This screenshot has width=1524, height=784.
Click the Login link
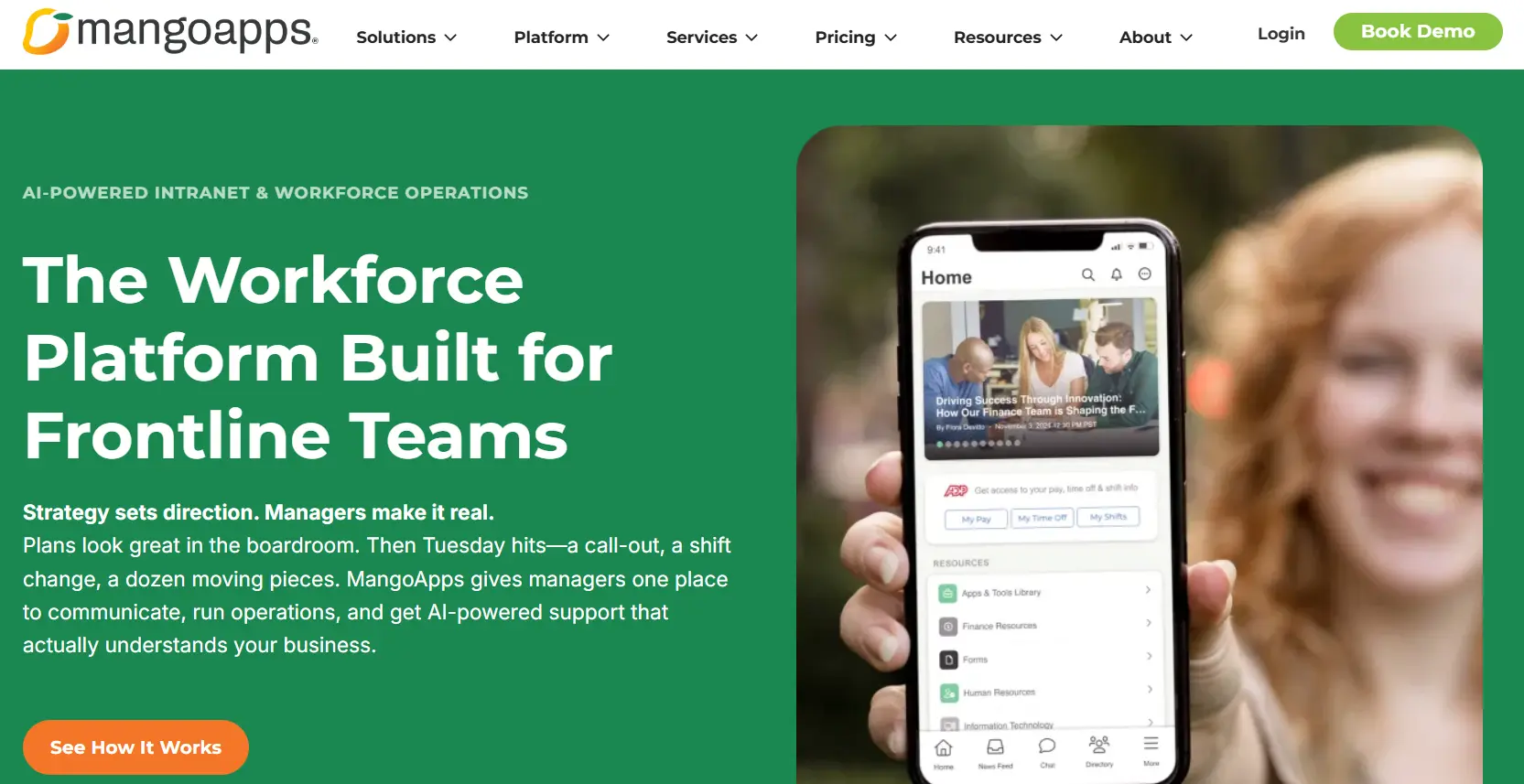(1281, 34)
